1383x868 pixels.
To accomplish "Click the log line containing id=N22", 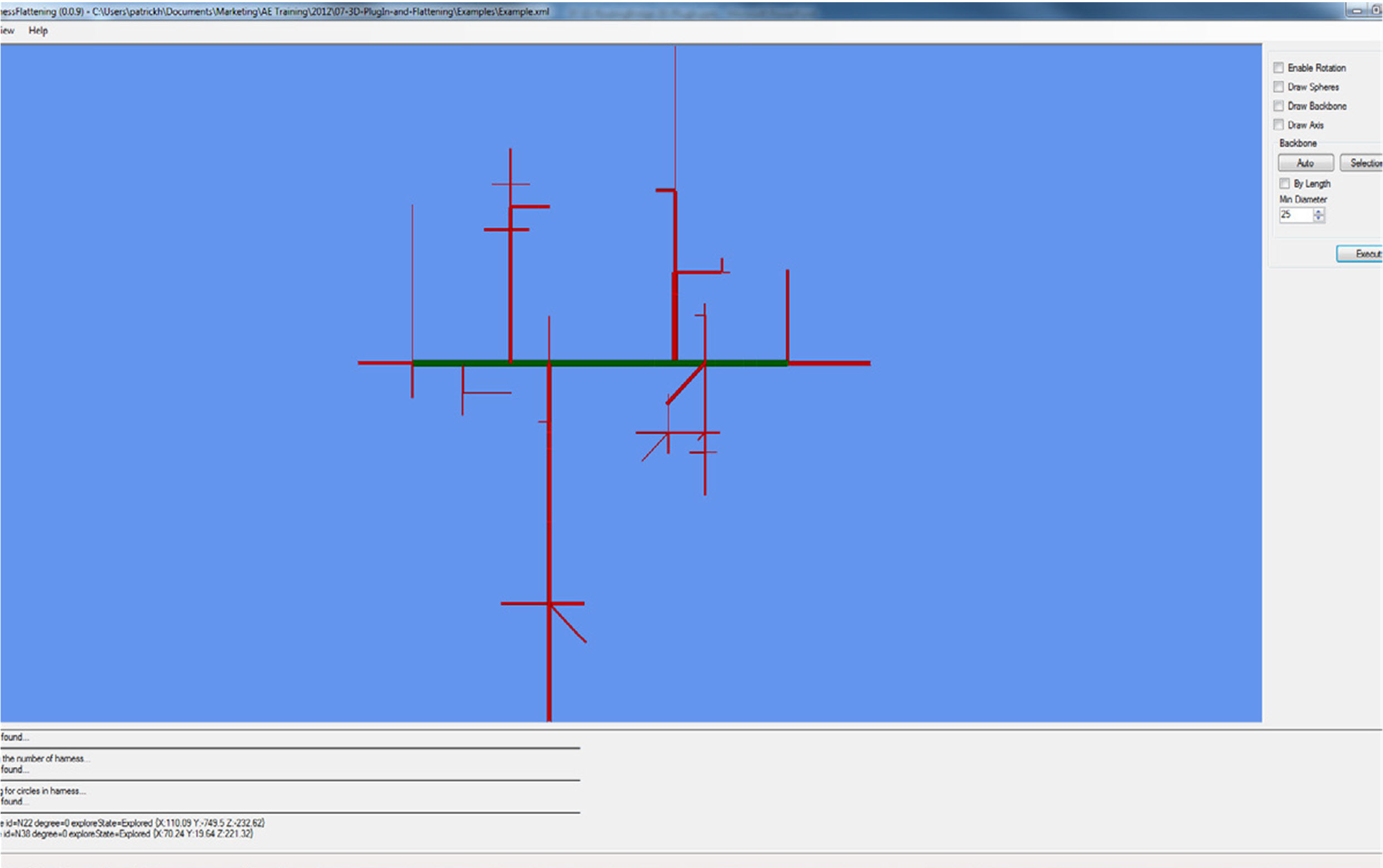I will click(133, 822).
